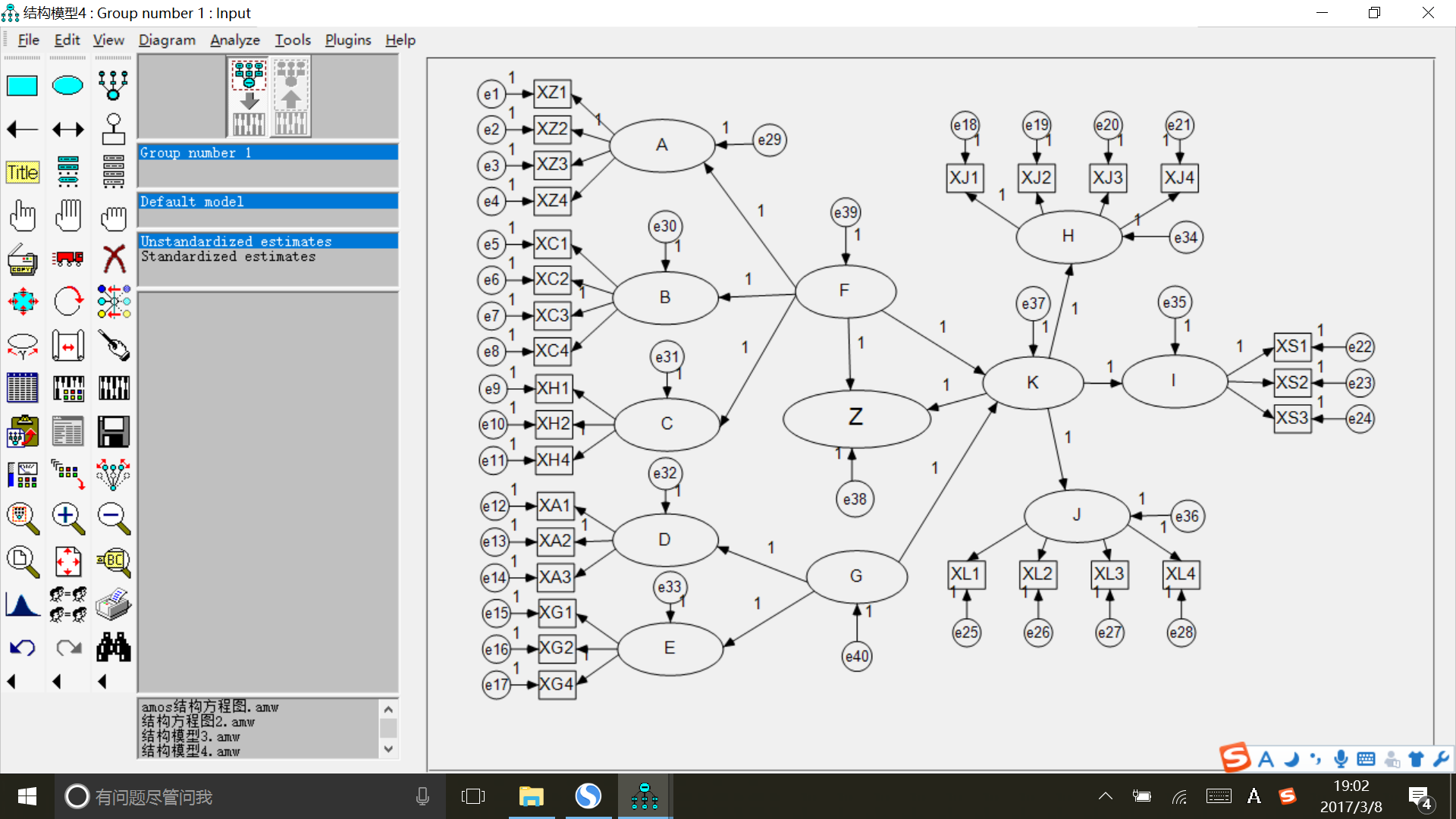The width and height of the screenshot is (1456, 819).
Task: Open the File menu
Action: pyautogui.click(x=28, y=40)
